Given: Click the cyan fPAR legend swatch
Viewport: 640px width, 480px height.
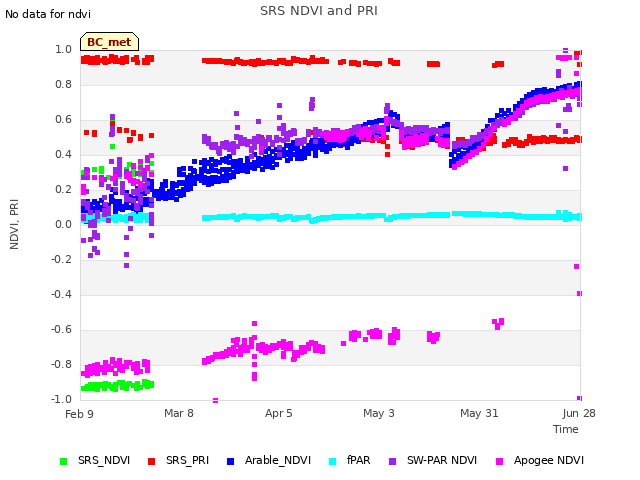Looking at the screenshot, I should (333, 462).
